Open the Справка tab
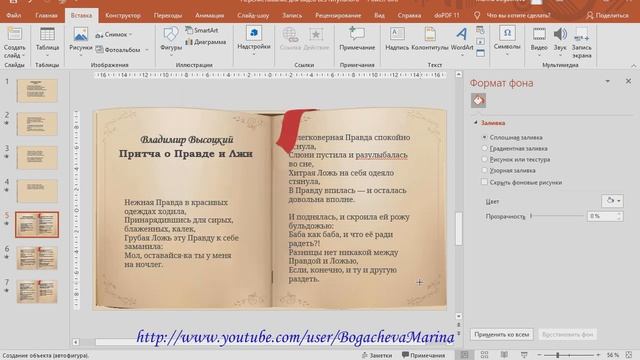 (x=409, y=16)
